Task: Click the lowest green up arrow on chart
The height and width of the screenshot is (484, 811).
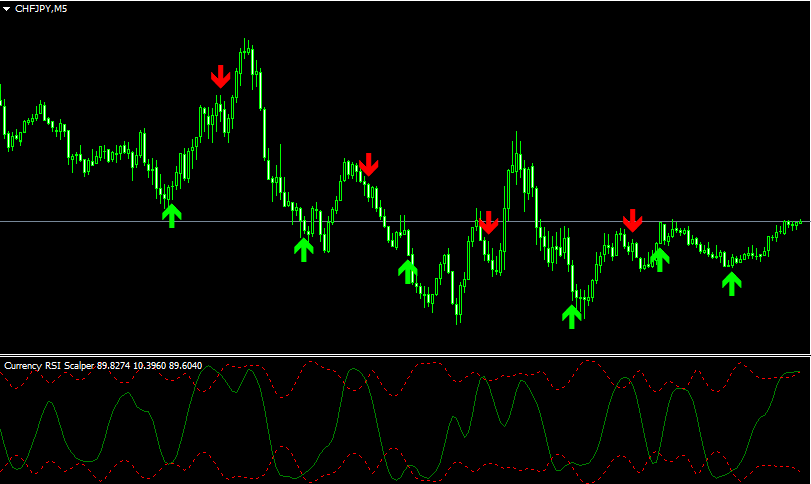Action: pos(571,317)
